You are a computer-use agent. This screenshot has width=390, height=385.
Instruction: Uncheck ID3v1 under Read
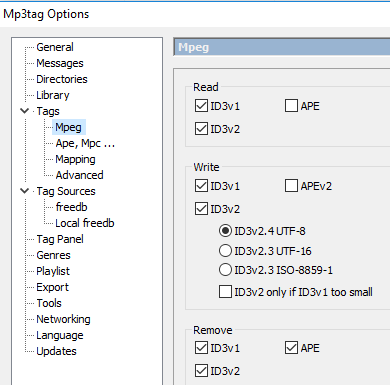(x=201, y=106)
